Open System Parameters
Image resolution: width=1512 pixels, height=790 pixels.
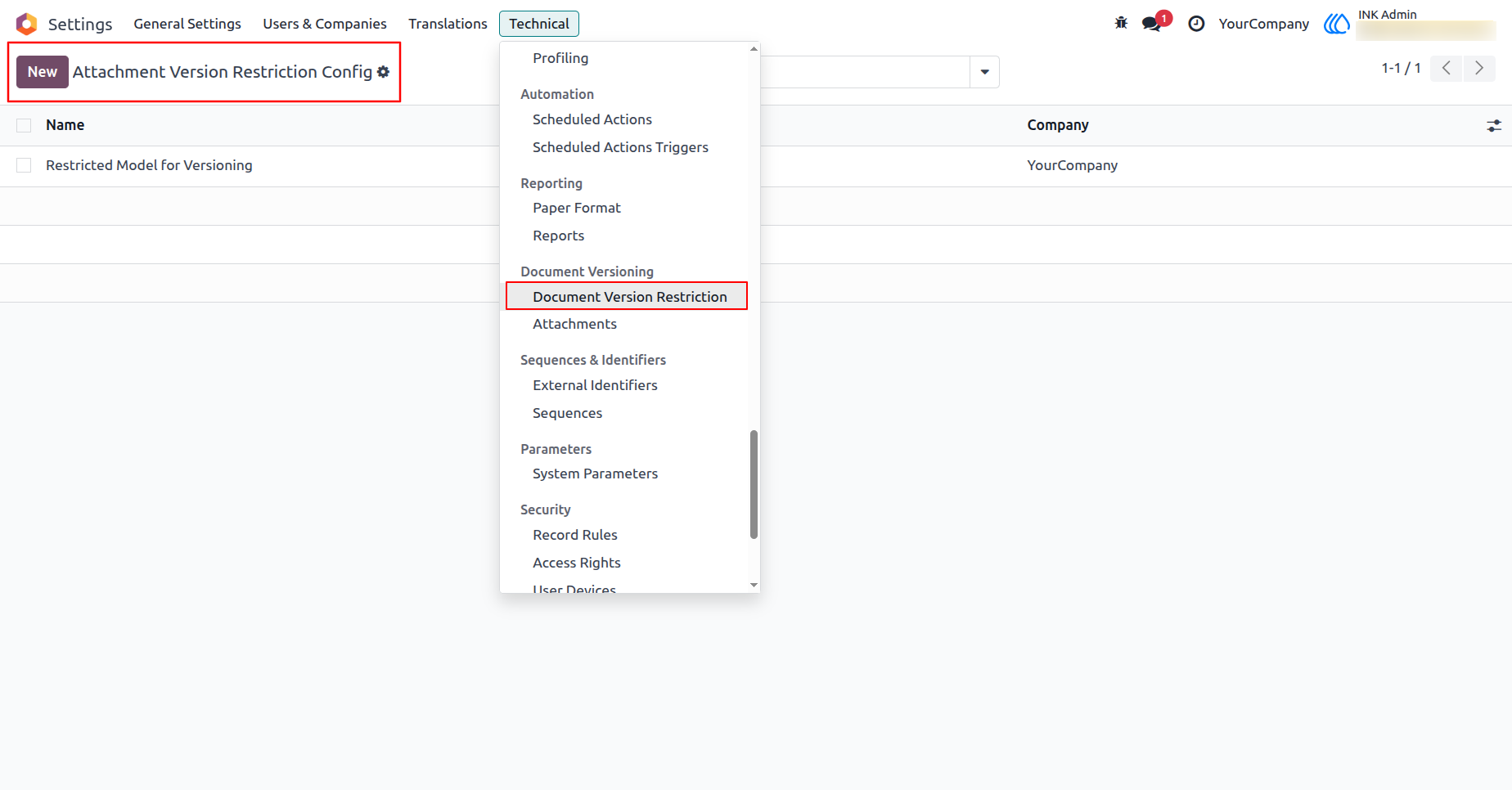595,474
